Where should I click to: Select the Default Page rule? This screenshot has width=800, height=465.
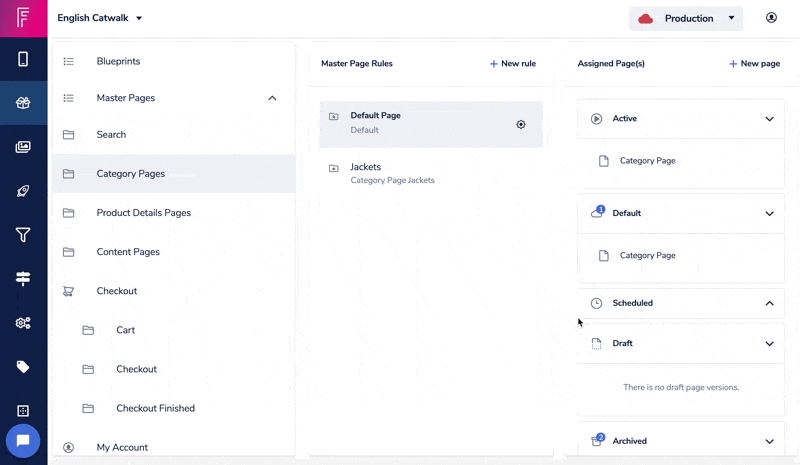click(431, 124)
